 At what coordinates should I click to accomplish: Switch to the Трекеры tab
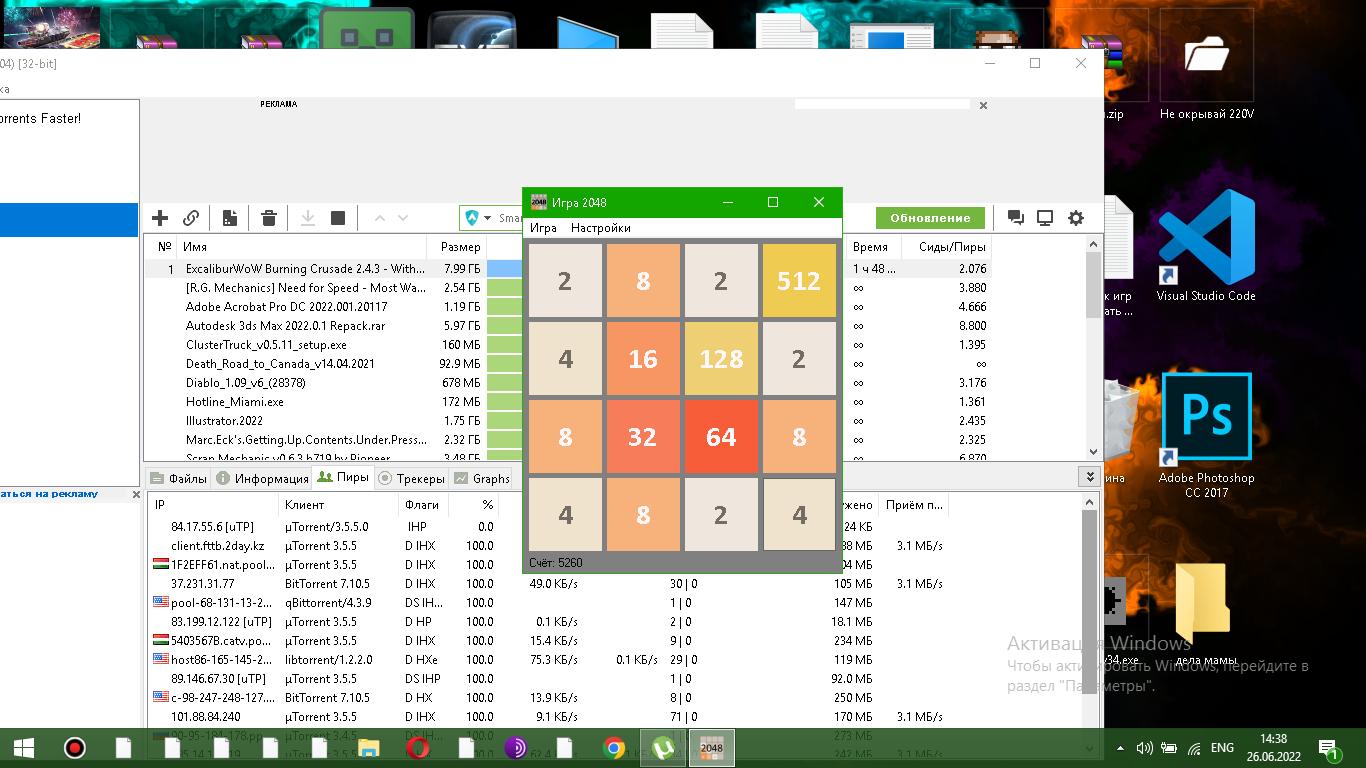coord(411,478)
